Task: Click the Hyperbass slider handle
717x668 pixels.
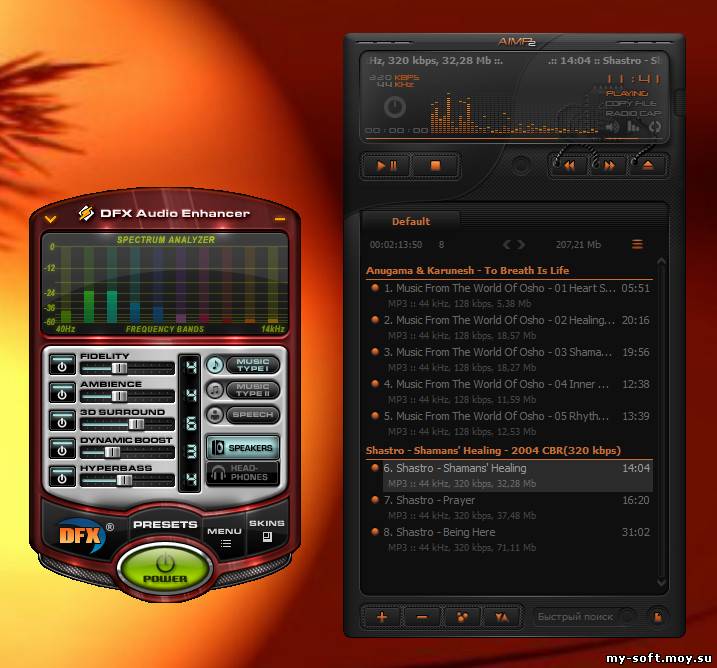Action: 124,480
